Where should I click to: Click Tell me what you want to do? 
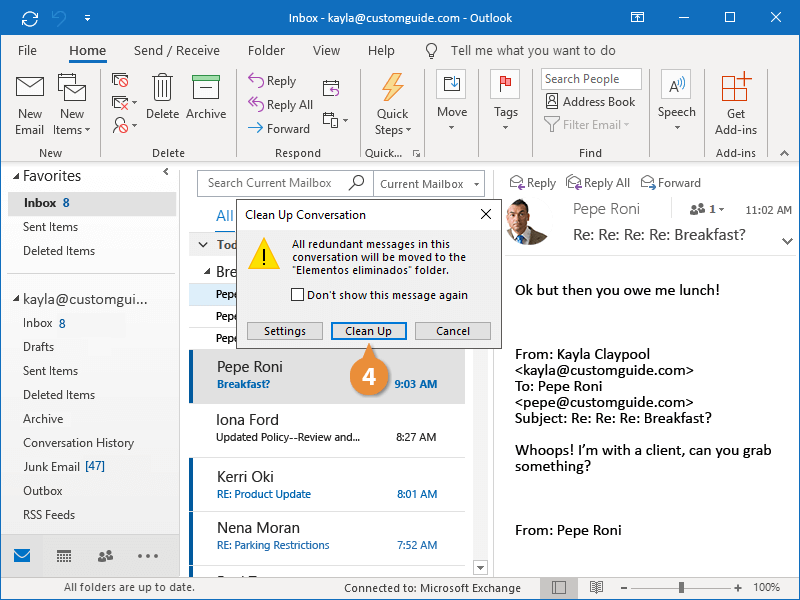click(x=533, y=51)
